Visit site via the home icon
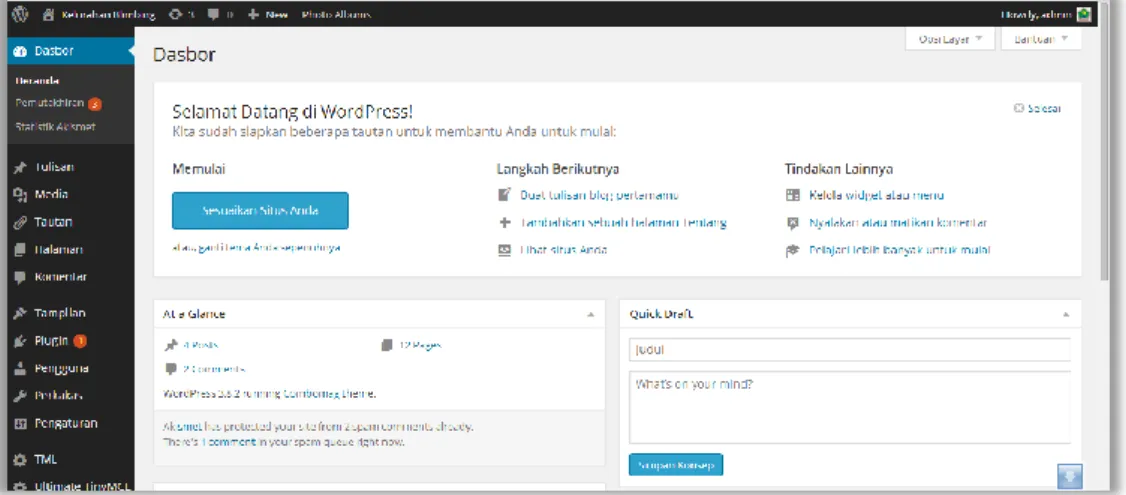Screen dimensions: 1126x495 click(x=48, y=14)
